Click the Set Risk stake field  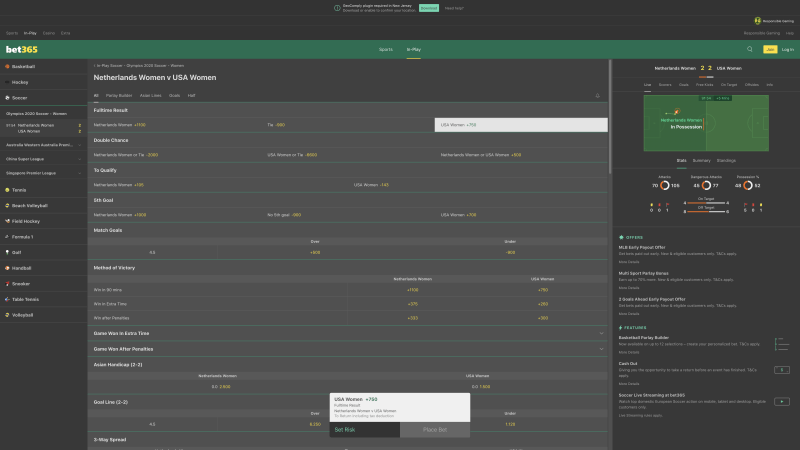[x=364, y=429]
